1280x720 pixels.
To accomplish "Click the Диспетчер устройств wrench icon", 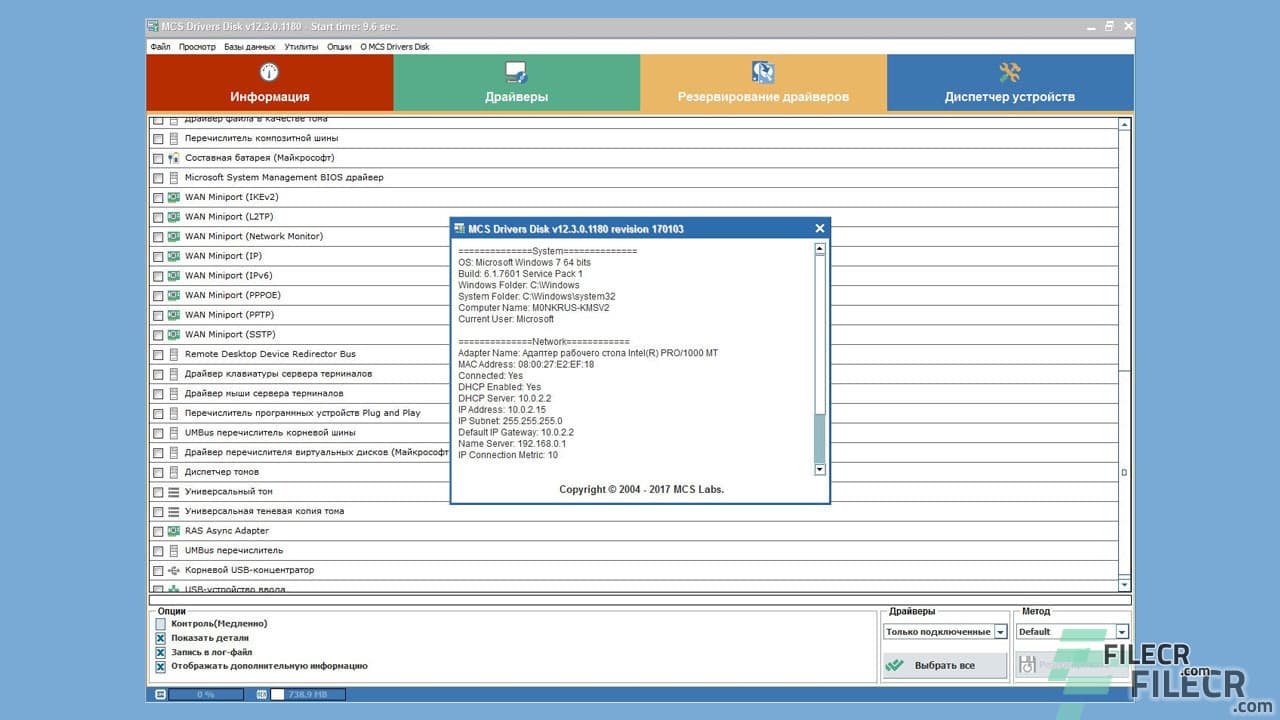I will pyautogui.click(x=1009, y=71).
